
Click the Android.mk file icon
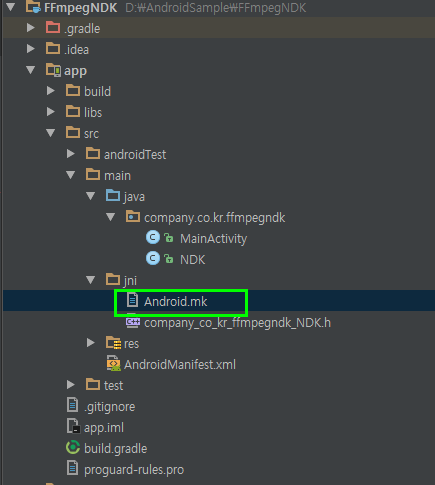point(132,300)
